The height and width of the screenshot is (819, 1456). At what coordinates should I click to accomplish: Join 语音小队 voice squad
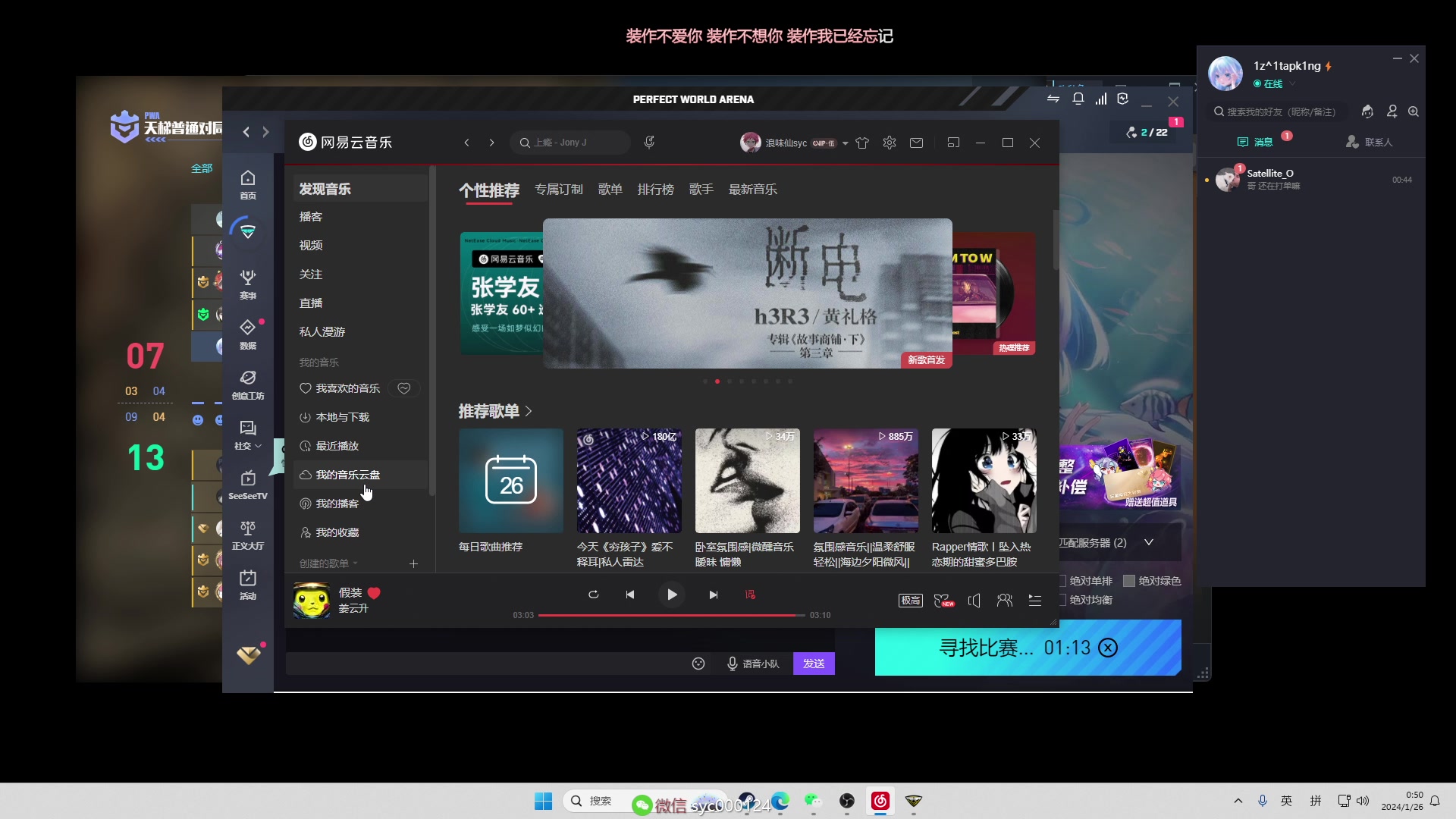(x=753, y=664)
